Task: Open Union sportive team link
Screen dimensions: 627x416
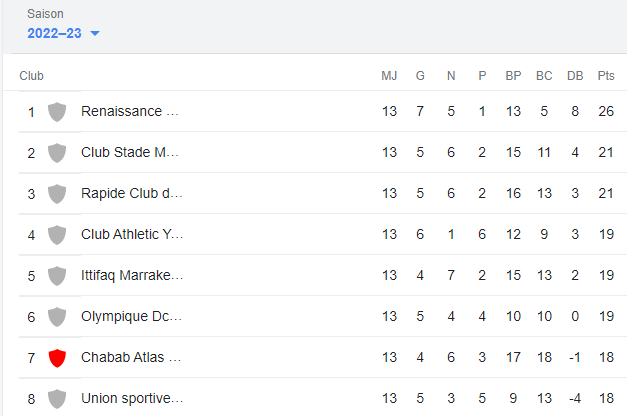Action: point(132,399)
